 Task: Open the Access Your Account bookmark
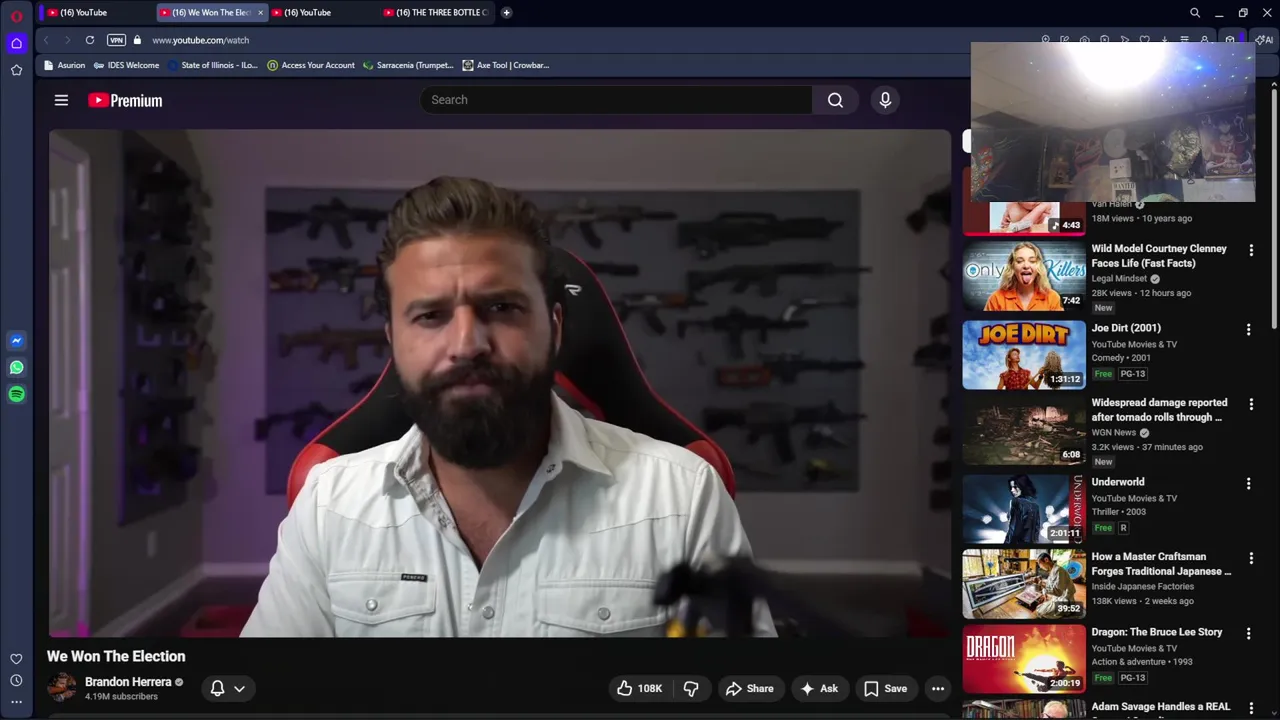point(310,65)
